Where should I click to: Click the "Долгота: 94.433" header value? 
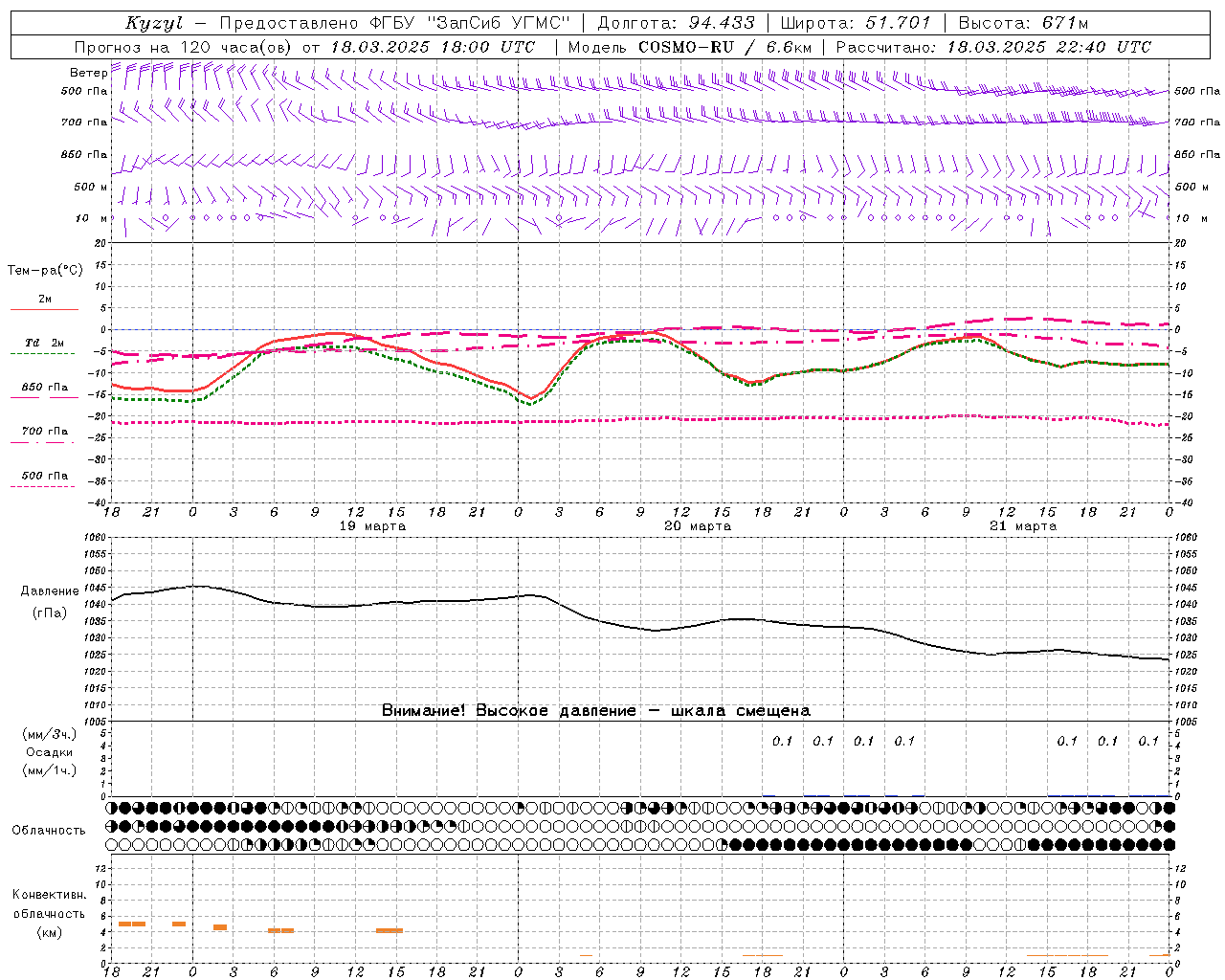point(676,23)
